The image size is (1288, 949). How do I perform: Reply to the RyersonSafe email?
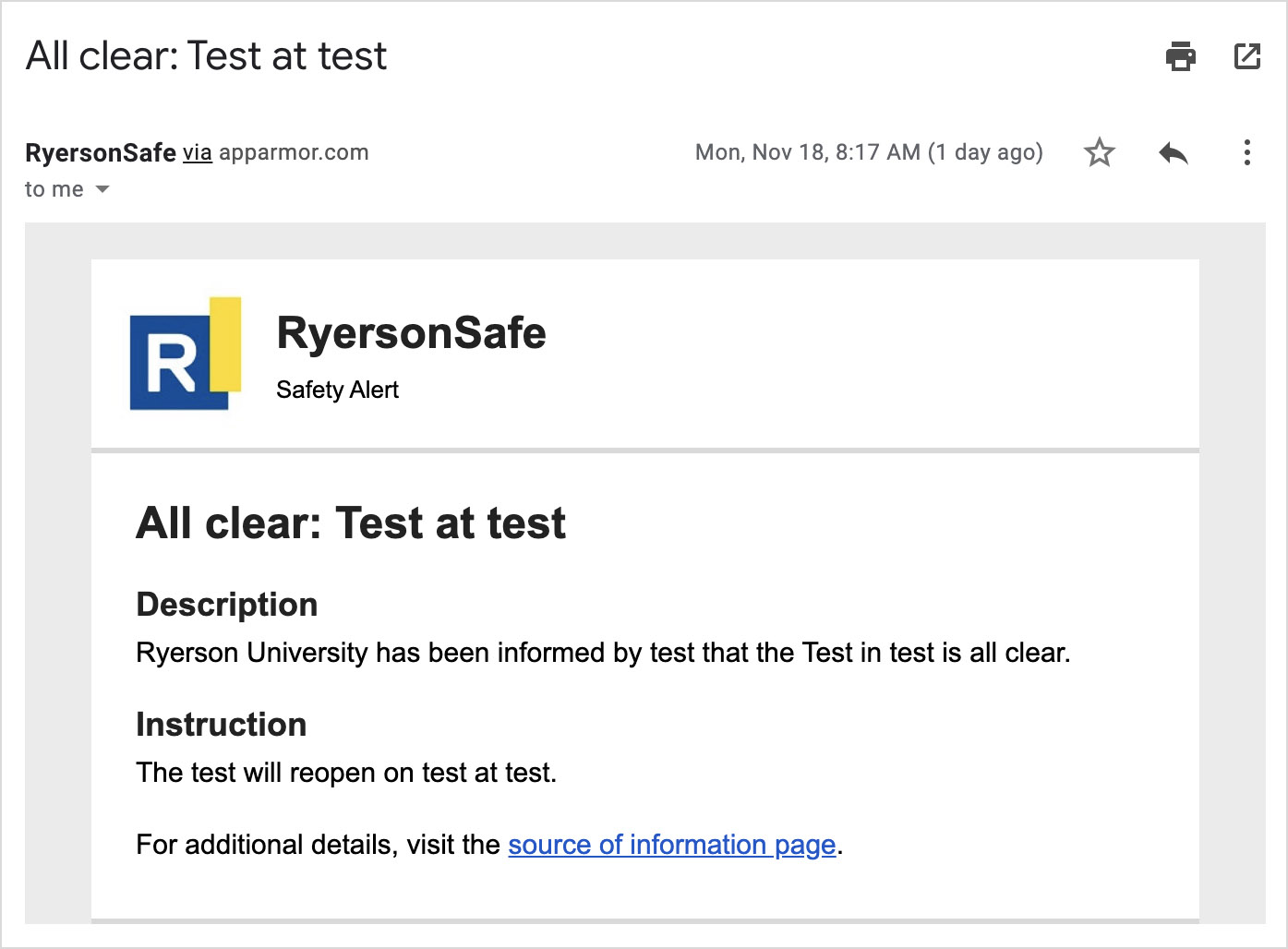1172,152
